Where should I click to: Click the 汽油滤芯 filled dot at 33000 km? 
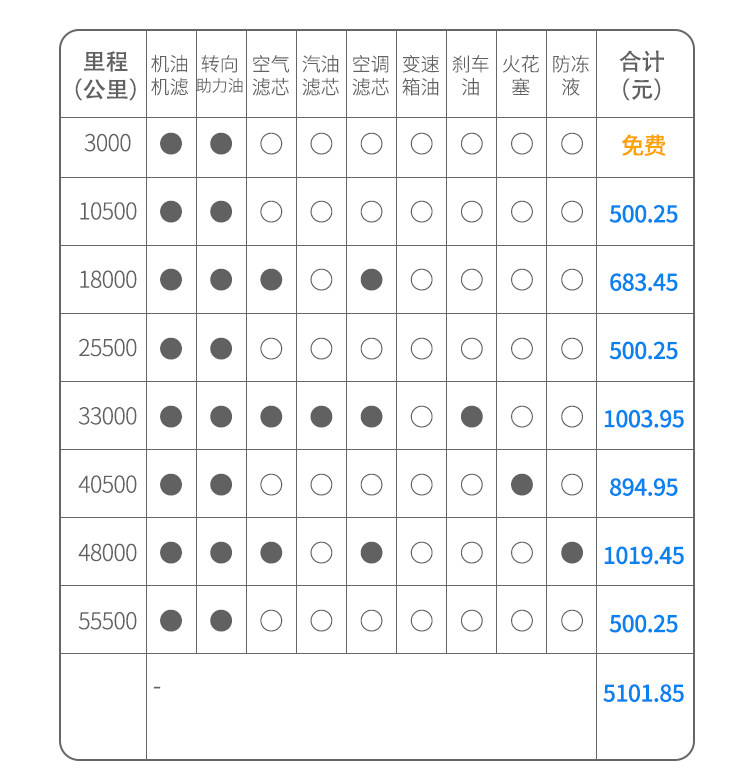[x=321, y=417]
